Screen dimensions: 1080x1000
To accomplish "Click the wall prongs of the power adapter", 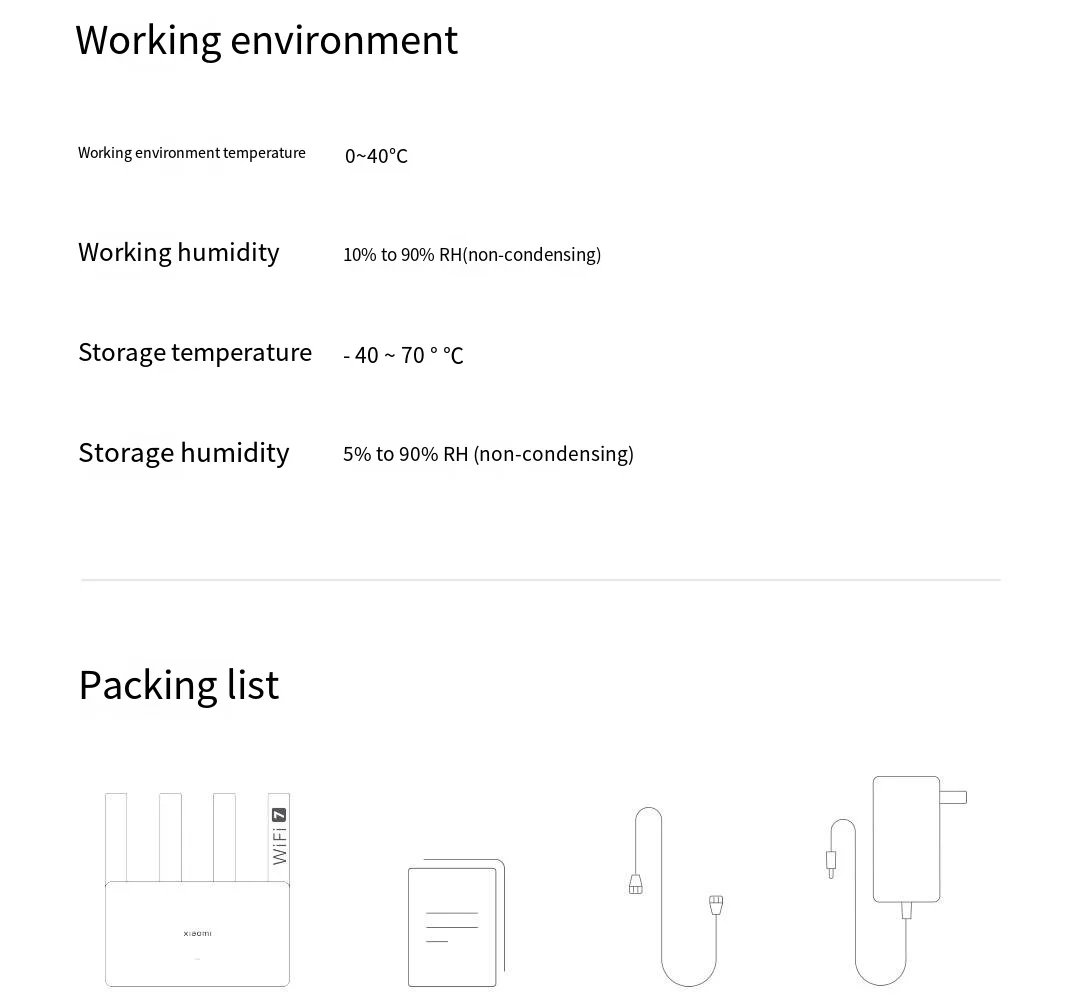I will pos(953,797).
